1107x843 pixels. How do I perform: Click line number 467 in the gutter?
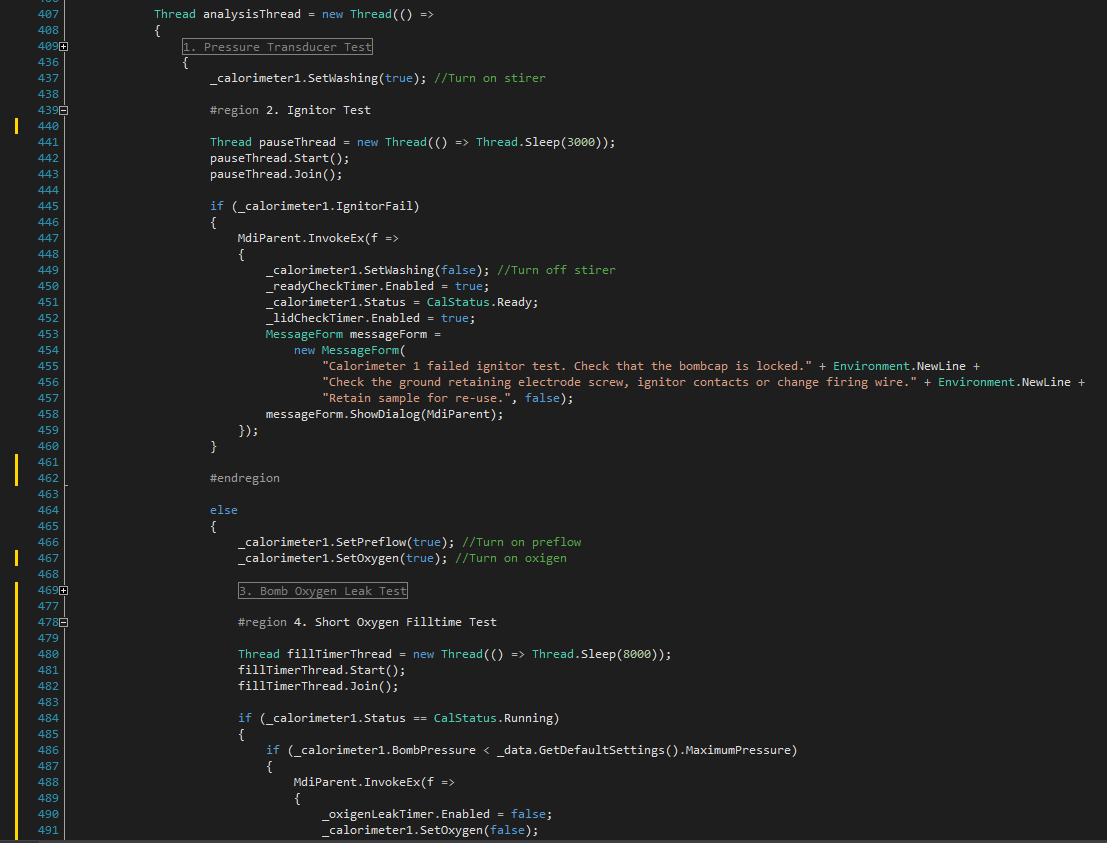48,558
